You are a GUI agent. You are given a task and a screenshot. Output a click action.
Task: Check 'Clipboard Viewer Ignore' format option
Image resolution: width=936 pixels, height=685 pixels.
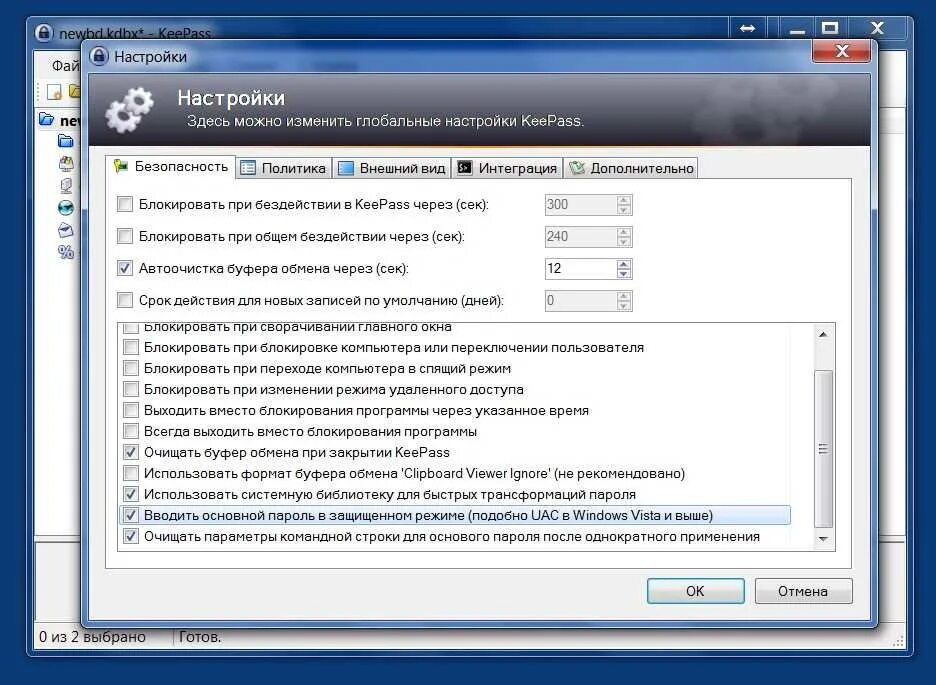[x=131, y=473]
